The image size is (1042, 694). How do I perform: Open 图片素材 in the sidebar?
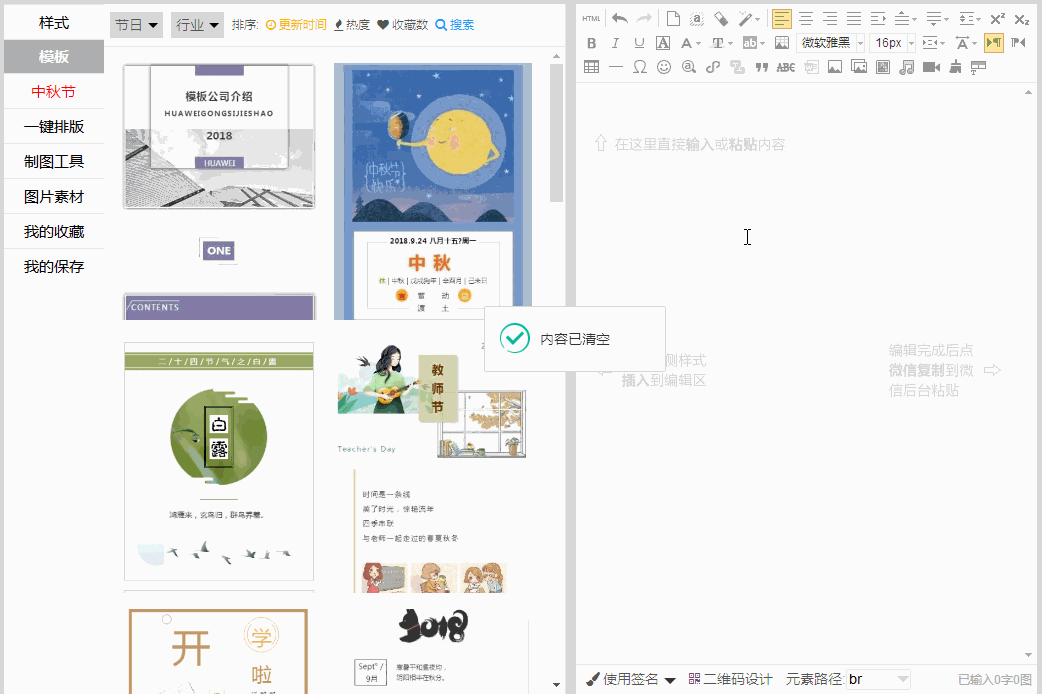pos(54,197)
